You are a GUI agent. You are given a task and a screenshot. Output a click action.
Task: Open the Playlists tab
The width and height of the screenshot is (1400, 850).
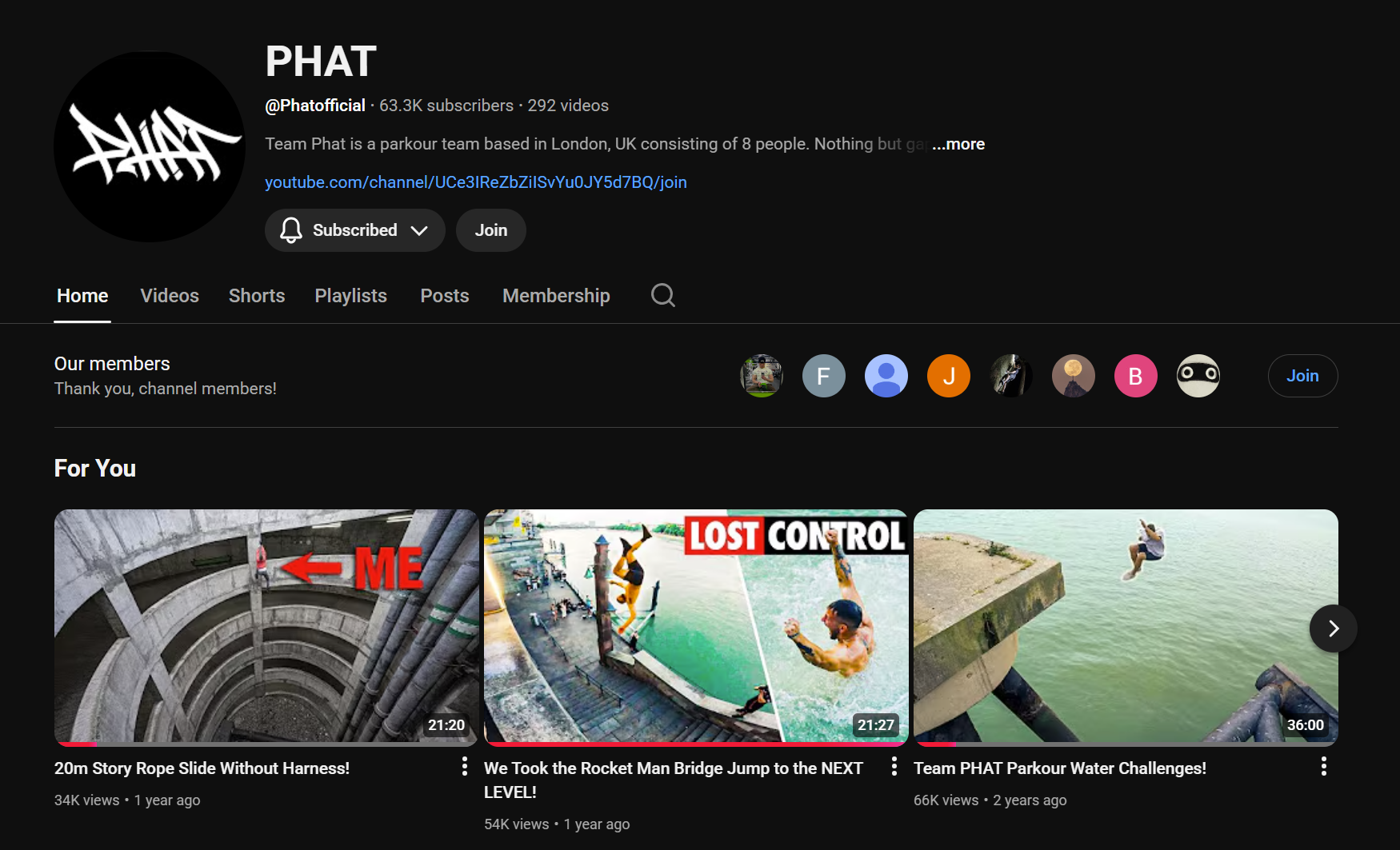[351, 296]
